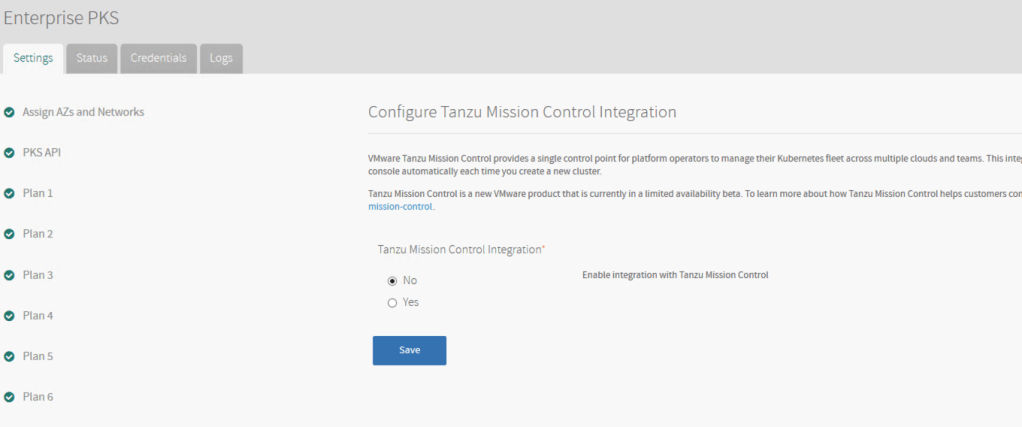Follow the mission-control hyperlink
Image resolution: width=1022 pixels, height=427 pixels.
tap(401, 207)
